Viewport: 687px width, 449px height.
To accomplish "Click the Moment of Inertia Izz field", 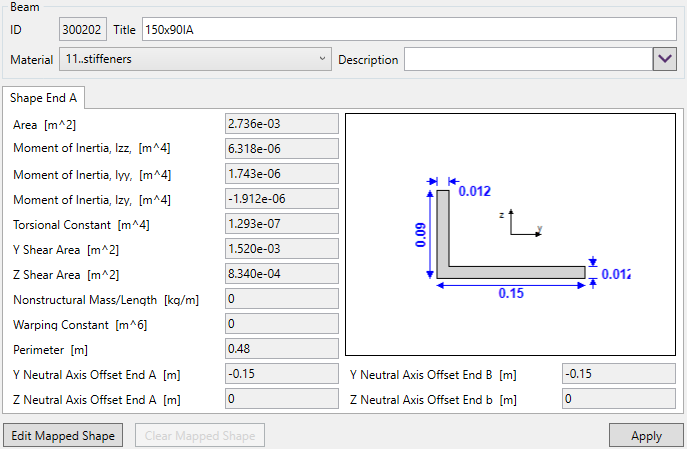I will tap(281, 149).
